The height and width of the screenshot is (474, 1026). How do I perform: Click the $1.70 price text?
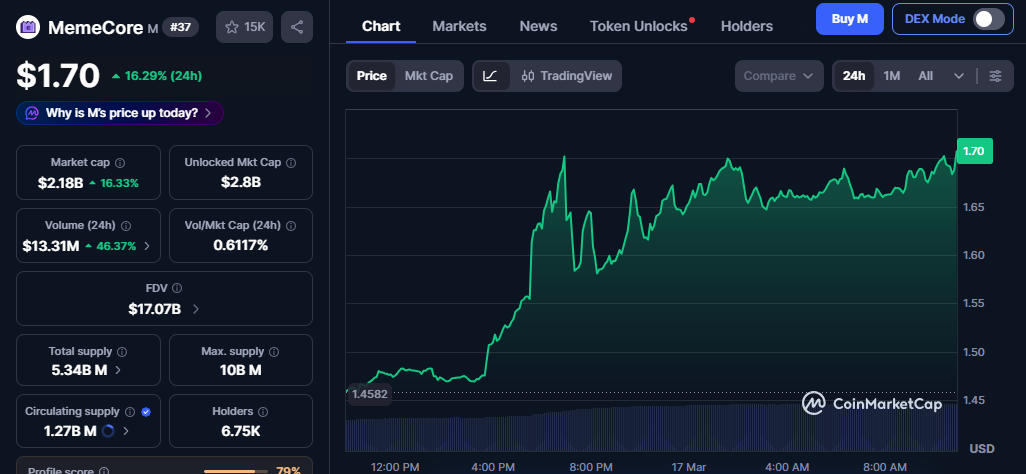click(x=58, y=75)
